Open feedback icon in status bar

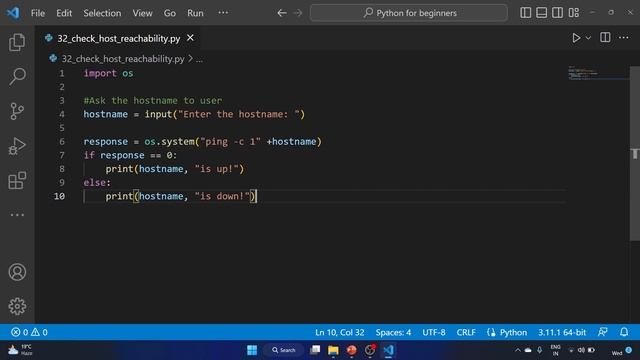tap(603, 332)
